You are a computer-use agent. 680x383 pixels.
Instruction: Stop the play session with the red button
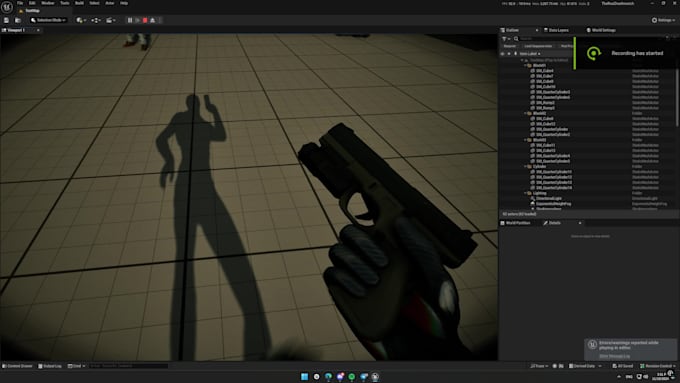click(x=145, y=20)
